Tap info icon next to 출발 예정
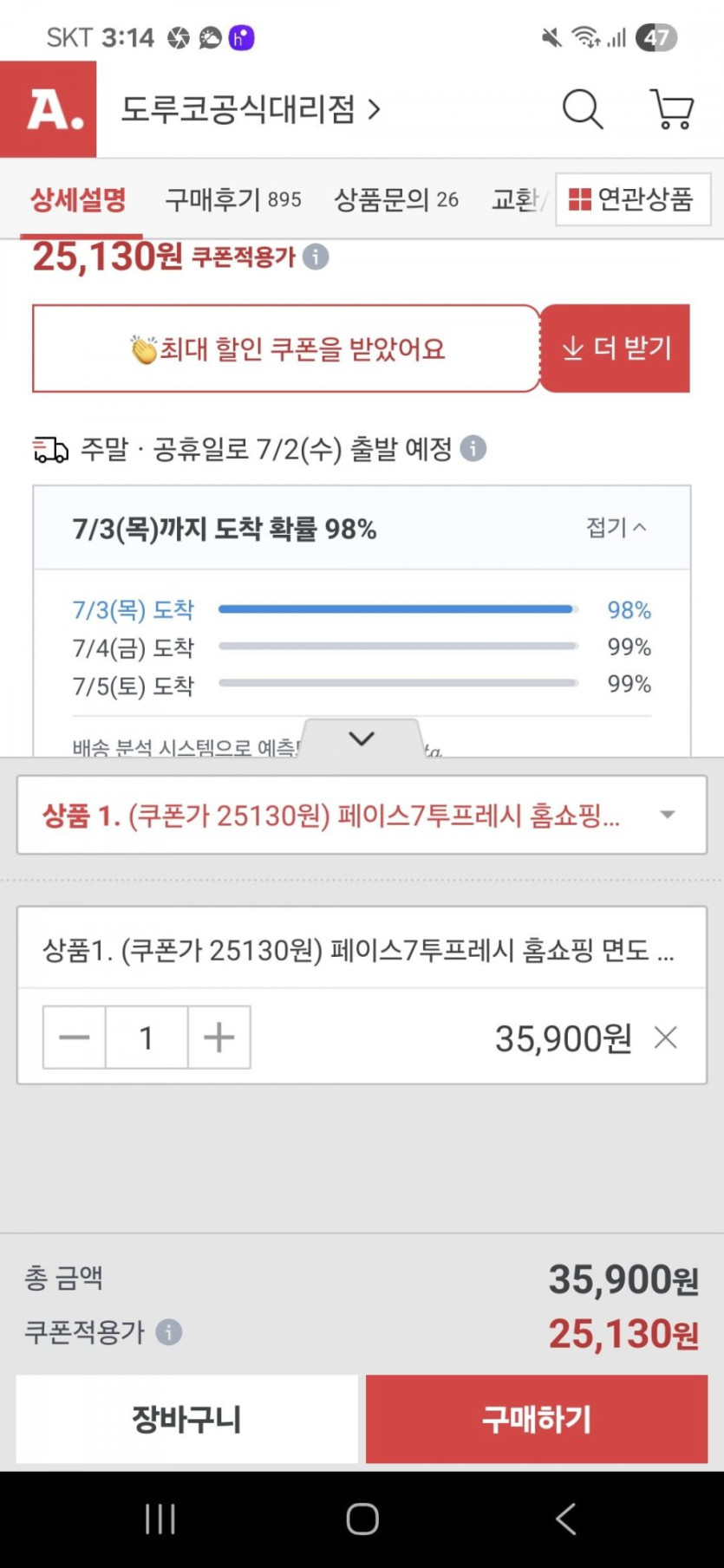The width and height of the screenshot is (724, 1568). [x=473, y=449]
